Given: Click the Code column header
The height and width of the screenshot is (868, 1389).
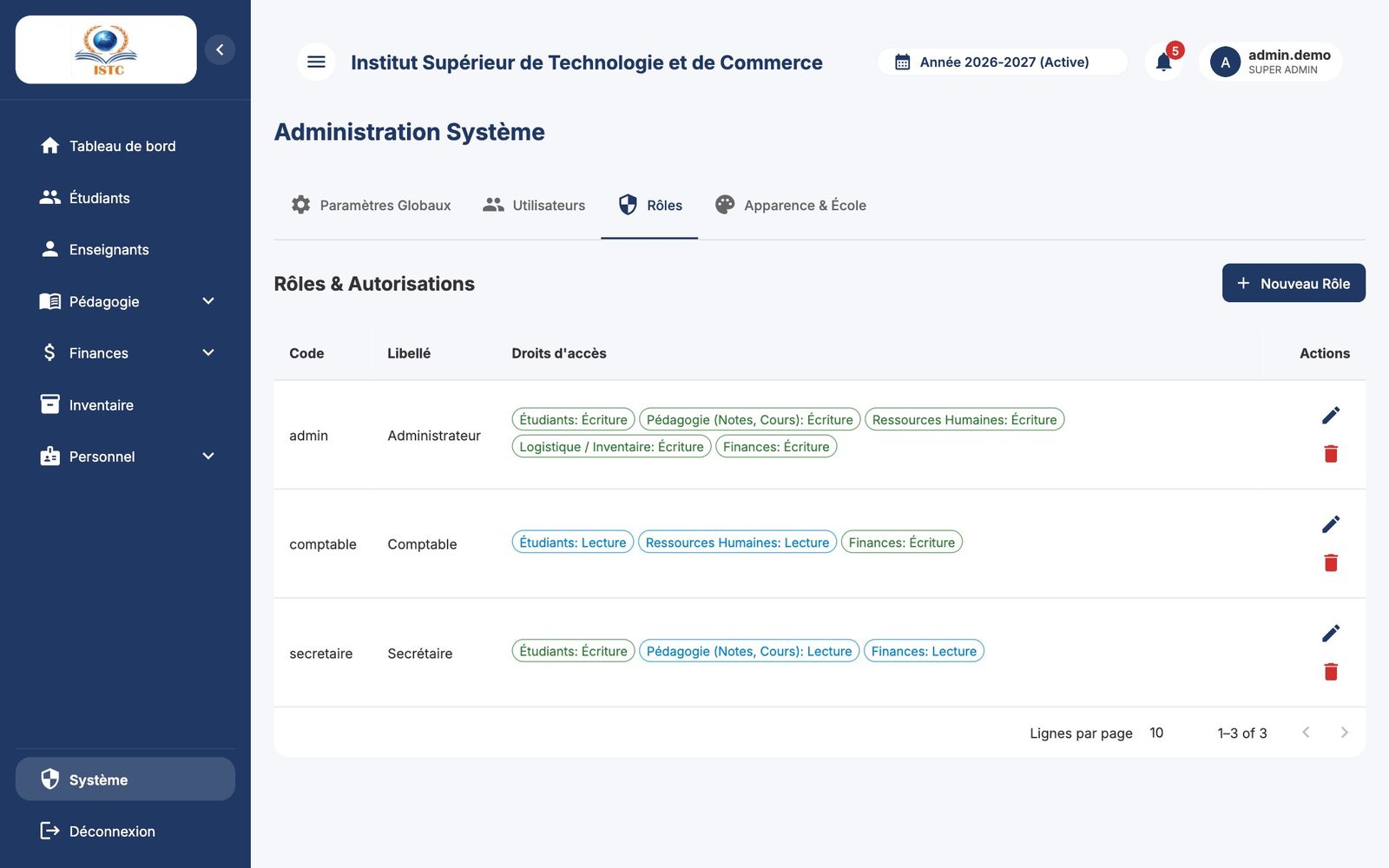Looking at the screenshot, I should click(306, 353).
